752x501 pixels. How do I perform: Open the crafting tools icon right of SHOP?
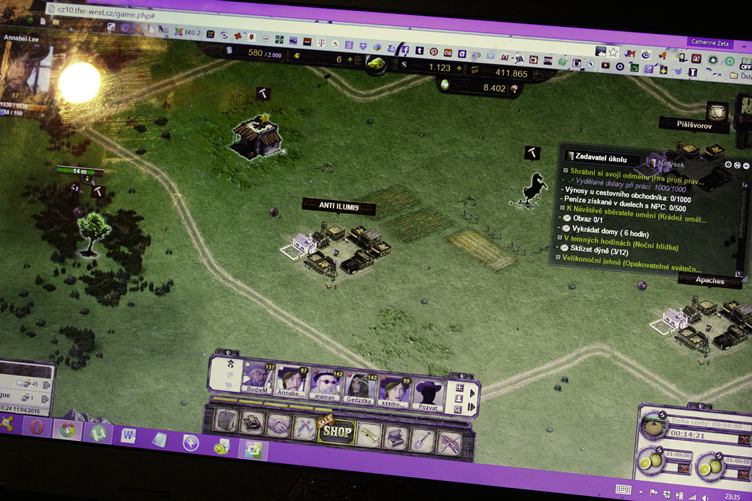(x=369, y=435)
